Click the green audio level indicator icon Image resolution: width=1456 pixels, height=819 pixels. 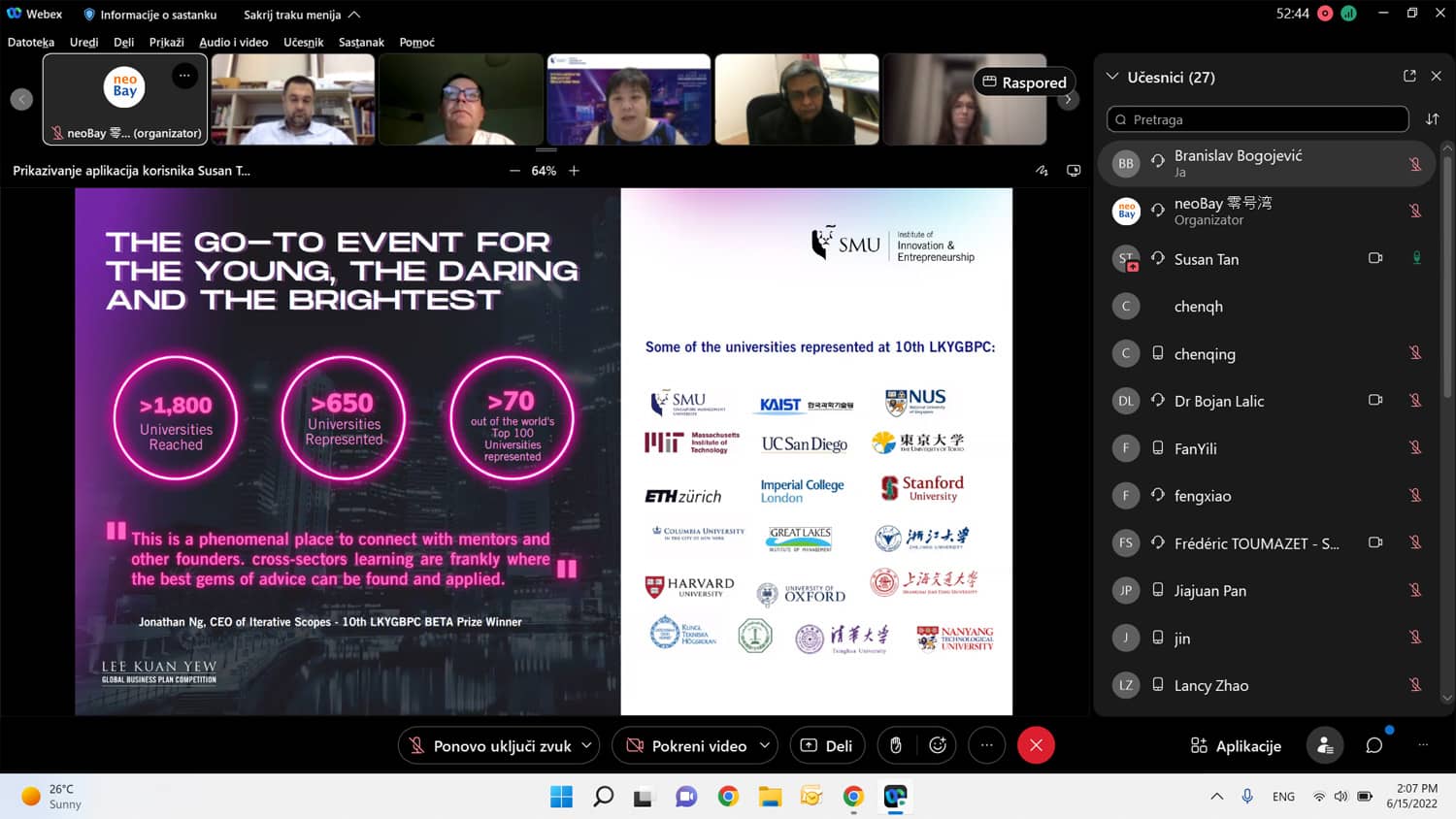[x=1348, y=14]
